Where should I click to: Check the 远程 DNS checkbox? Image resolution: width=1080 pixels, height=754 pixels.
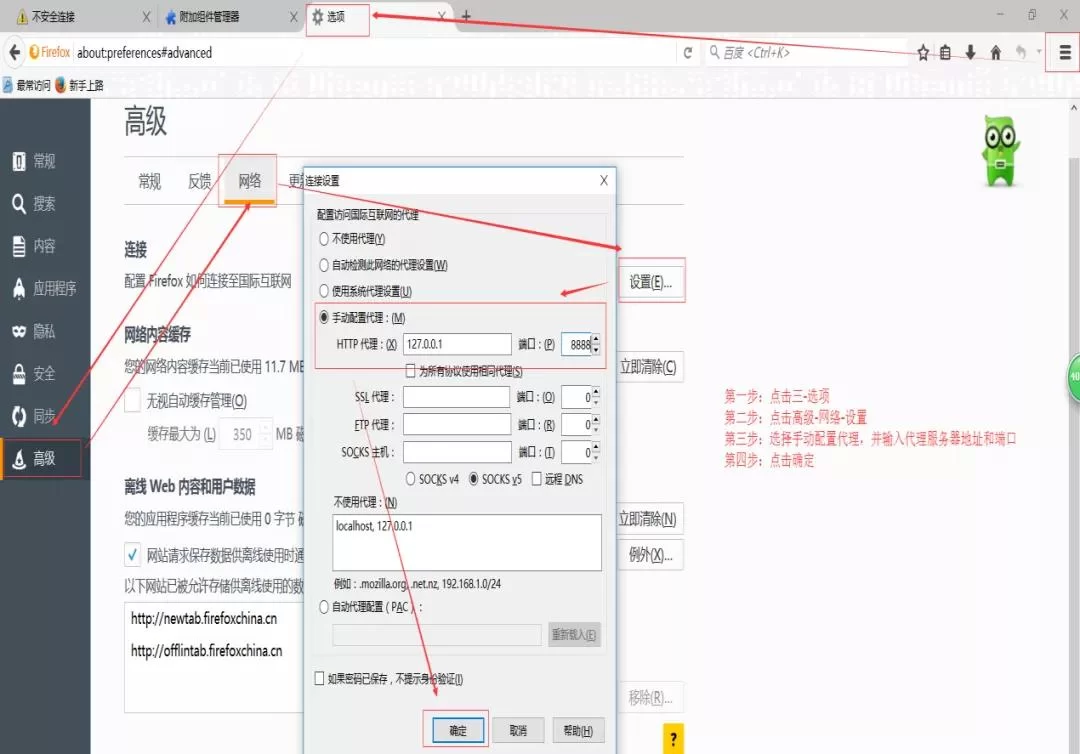click(x=538, y=479)
